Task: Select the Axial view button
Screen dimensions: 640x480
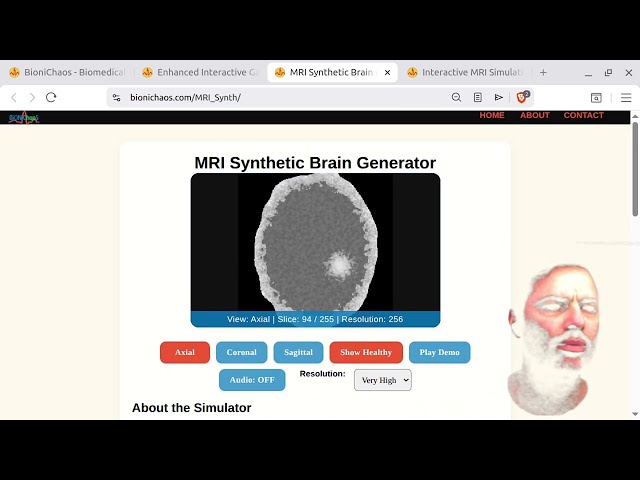Action: (x=185, y=352)
